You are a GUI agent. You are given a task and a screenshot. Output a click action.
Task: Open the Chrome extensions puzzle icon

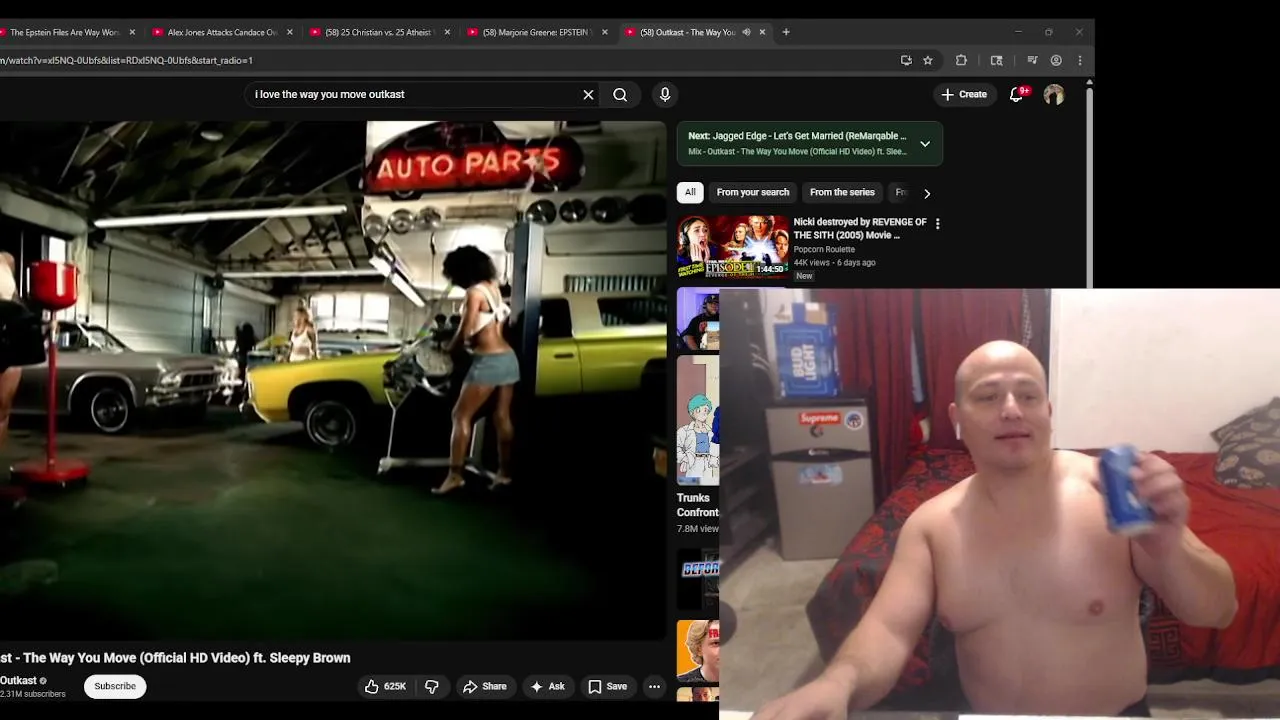[x=962, y=60]
